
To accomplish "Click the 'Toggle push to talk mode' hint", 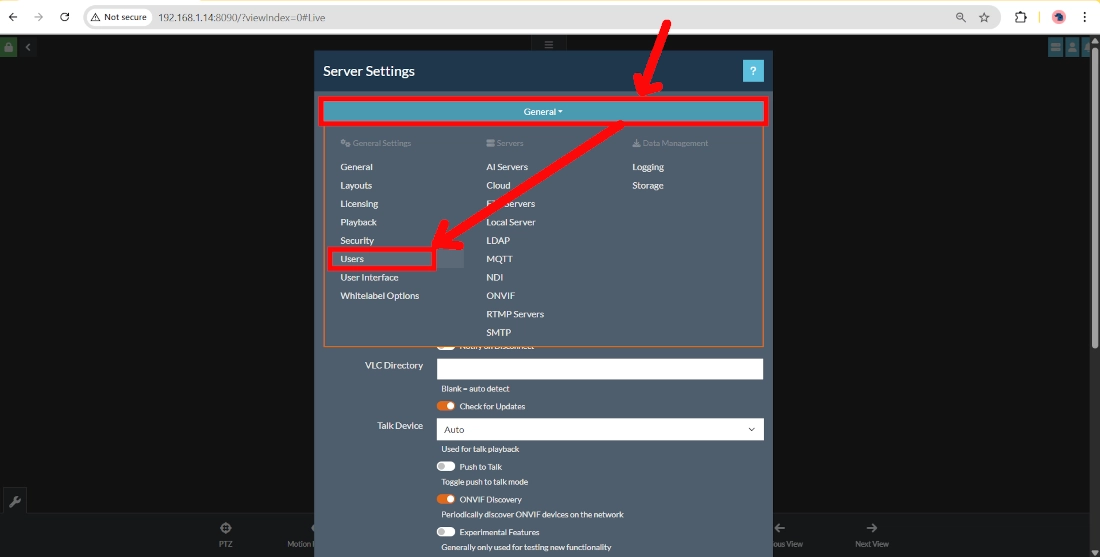I will (x=484, y=482).
